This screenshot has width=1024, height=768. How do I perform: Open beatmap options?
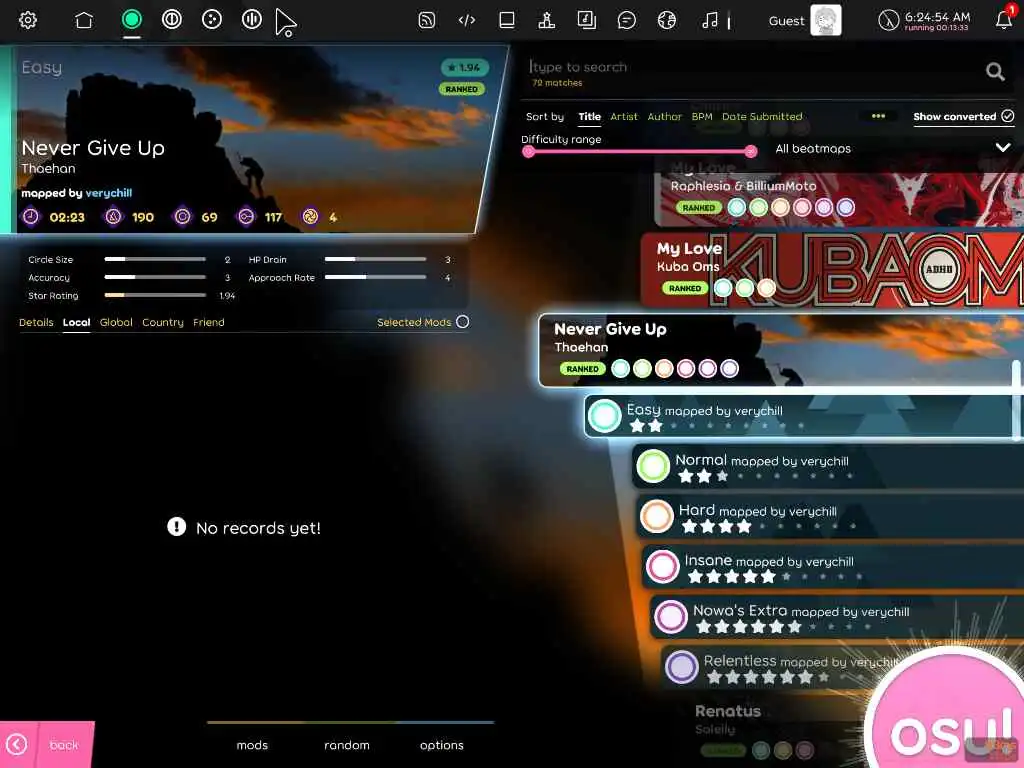click(441, 745)
